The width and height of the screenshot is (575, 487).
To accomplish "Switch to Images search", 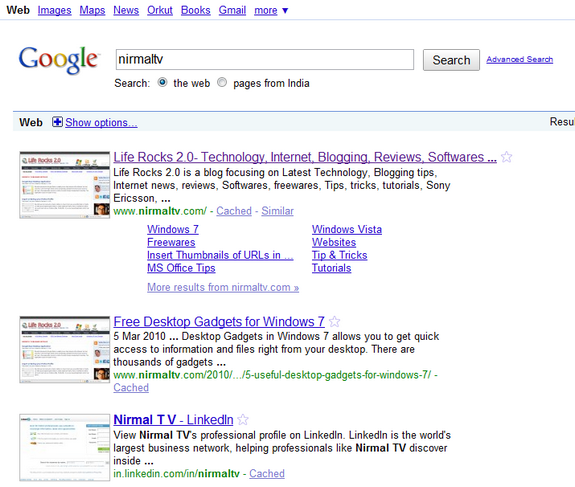I will (x=54, y=10).
